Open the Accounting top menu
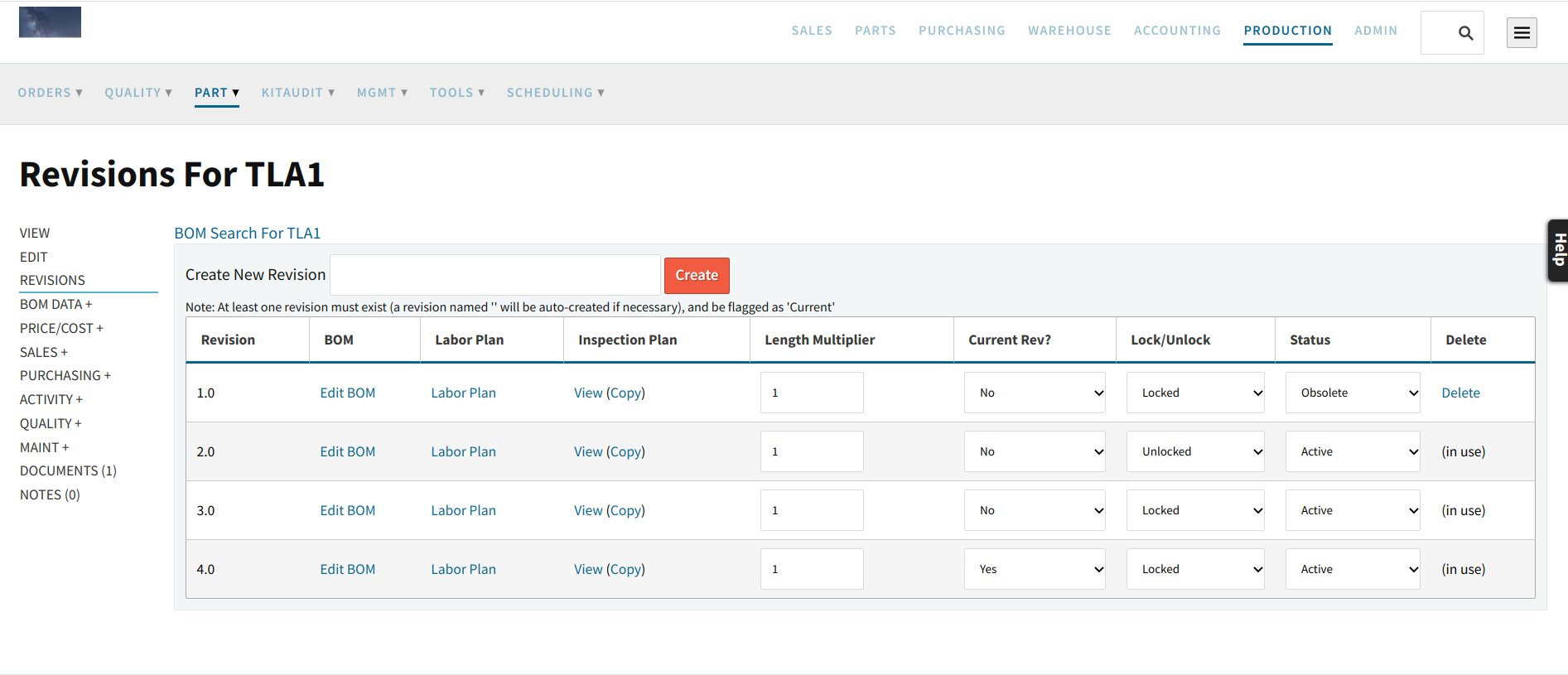This screenshot has height=675, width=1568. pyautogui.click(x=1177, y=31)
